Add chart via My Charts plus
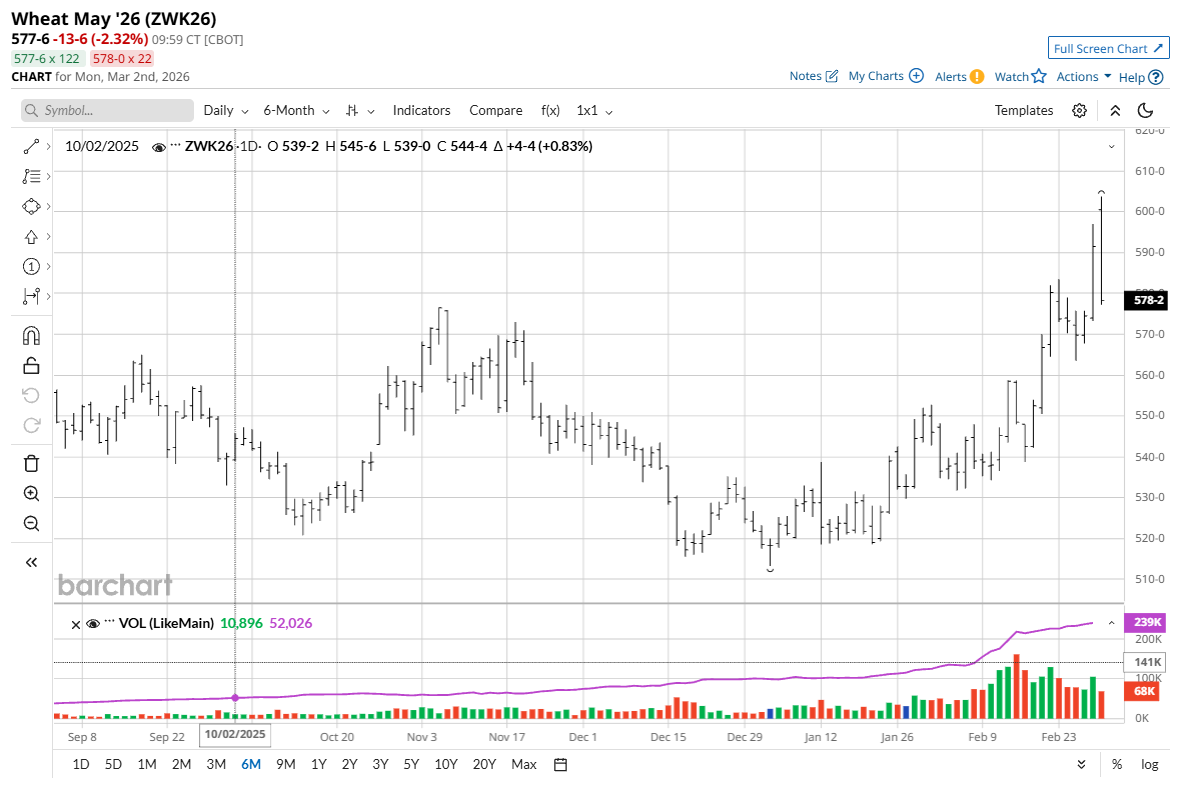The width and height of the screenshot is (1183, 792). pyautogui.click(x=916, y=75)
